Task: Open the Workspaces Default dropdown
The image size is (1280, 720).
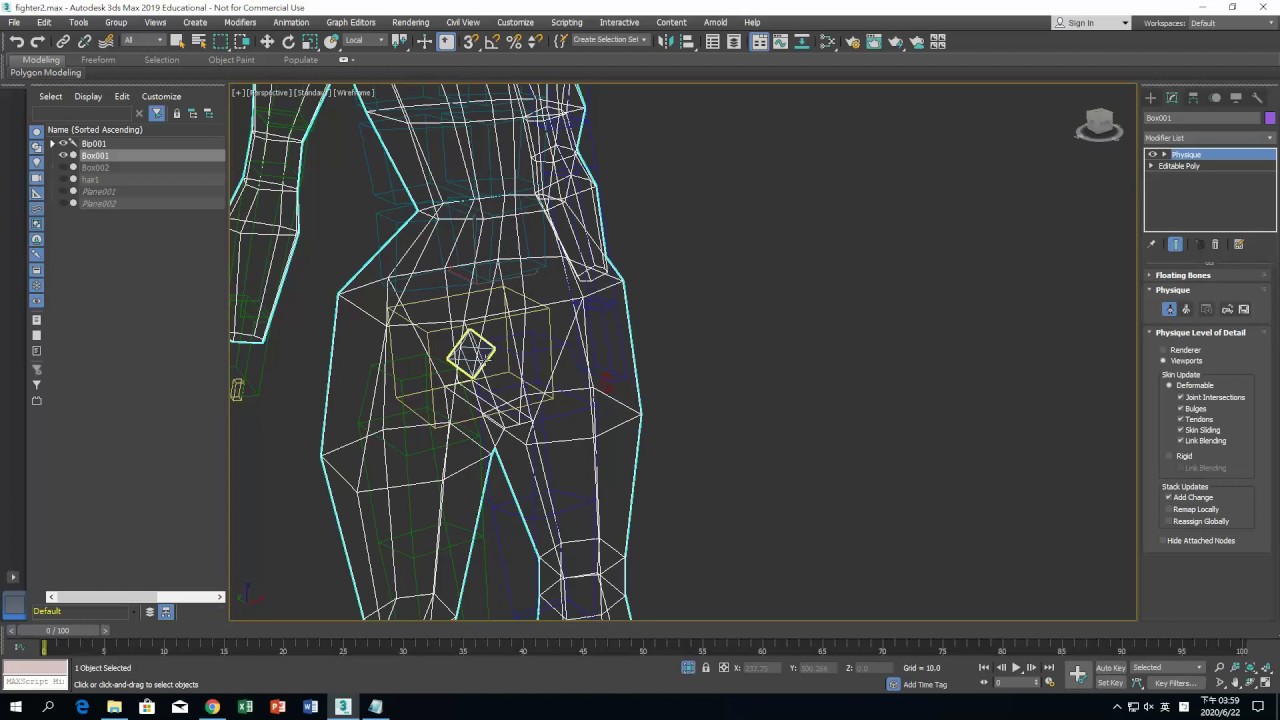Action: 1232,23
